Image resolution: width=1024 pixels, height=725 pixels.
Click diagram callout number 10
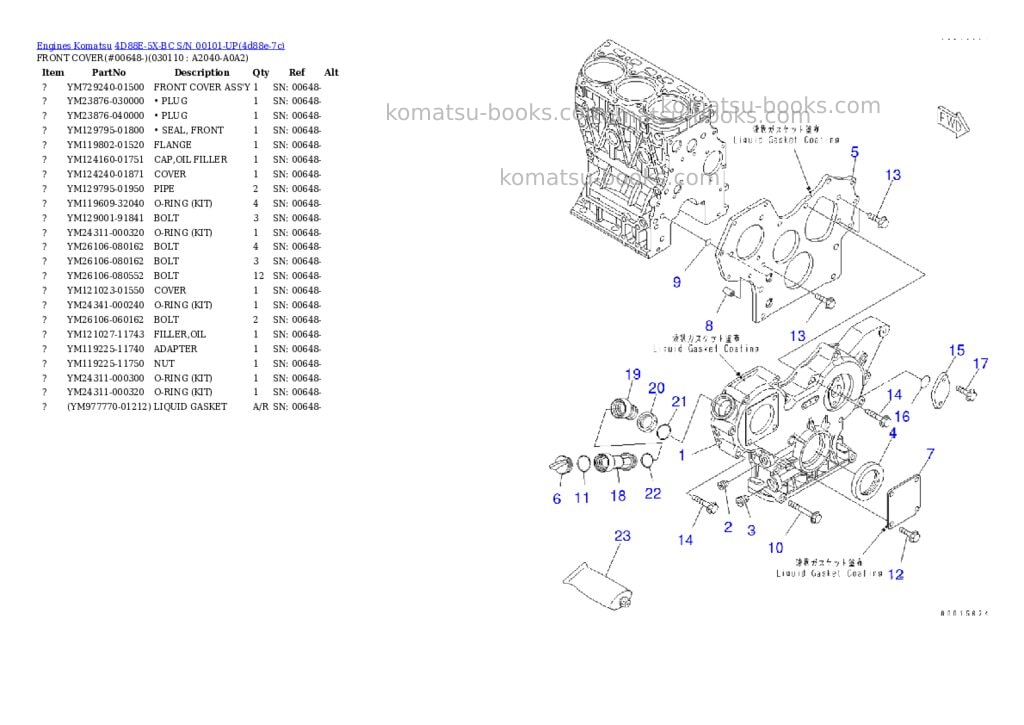tap(775, 548)
